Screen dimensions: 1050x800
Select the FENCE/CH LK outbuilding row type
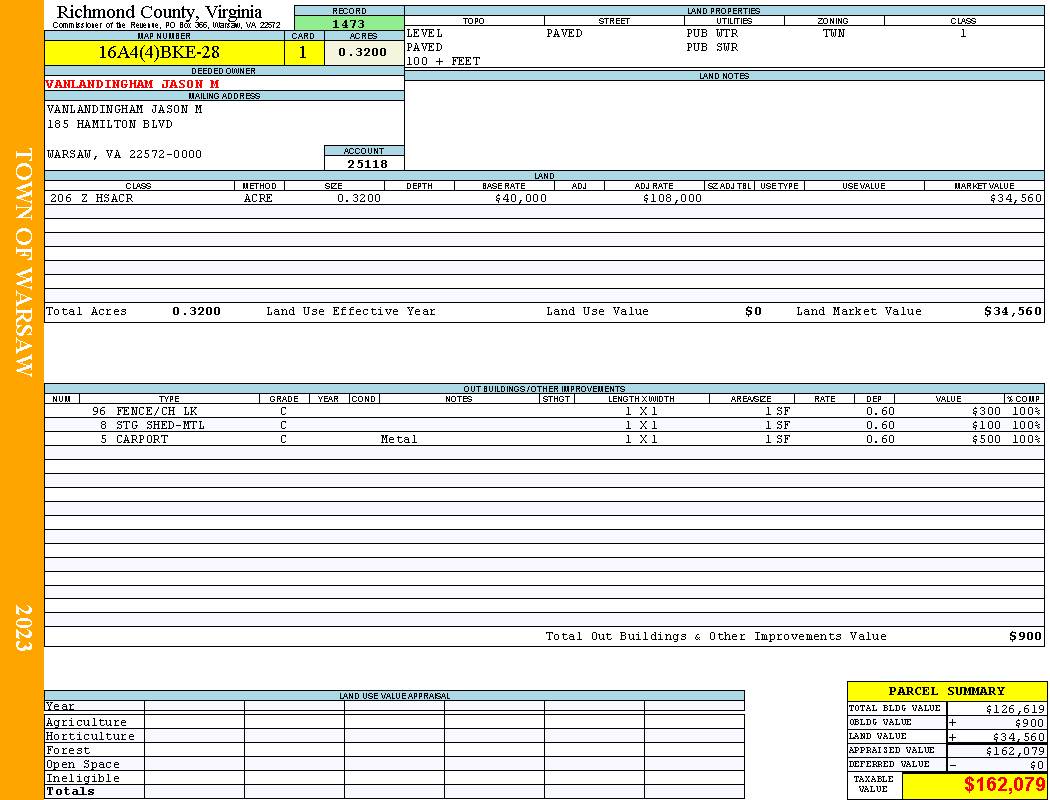pos(157,411)
